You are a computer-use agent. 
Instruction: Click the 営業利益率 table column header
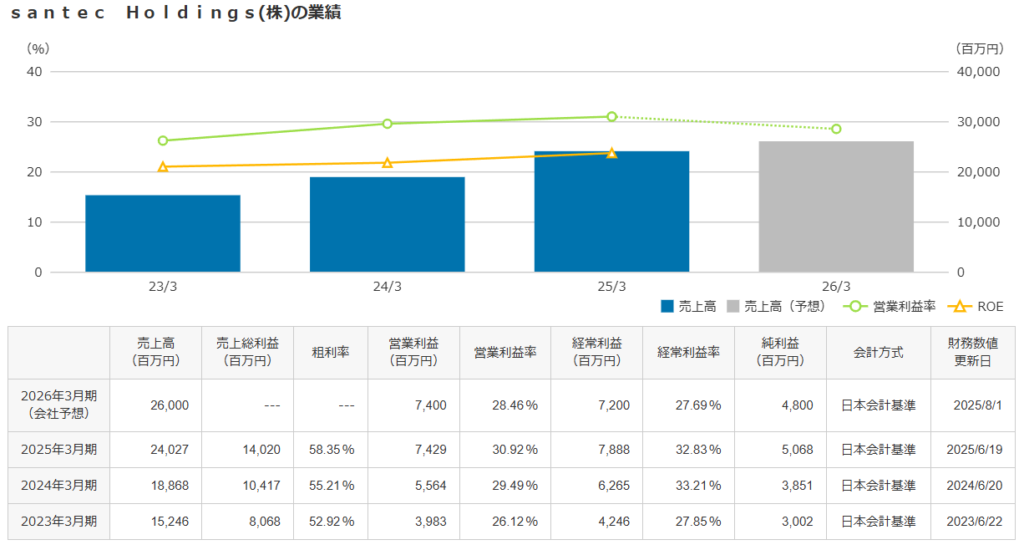point(505,352)
